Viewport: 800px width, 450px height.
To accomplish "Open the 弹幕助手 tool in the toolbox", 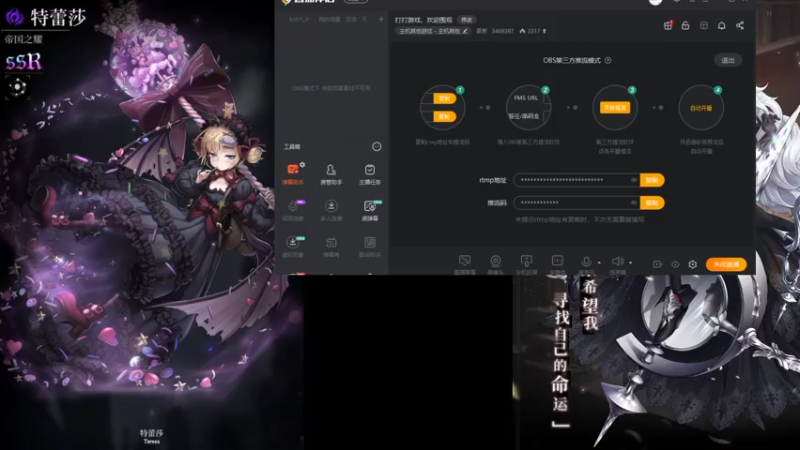I will point(293,174).
